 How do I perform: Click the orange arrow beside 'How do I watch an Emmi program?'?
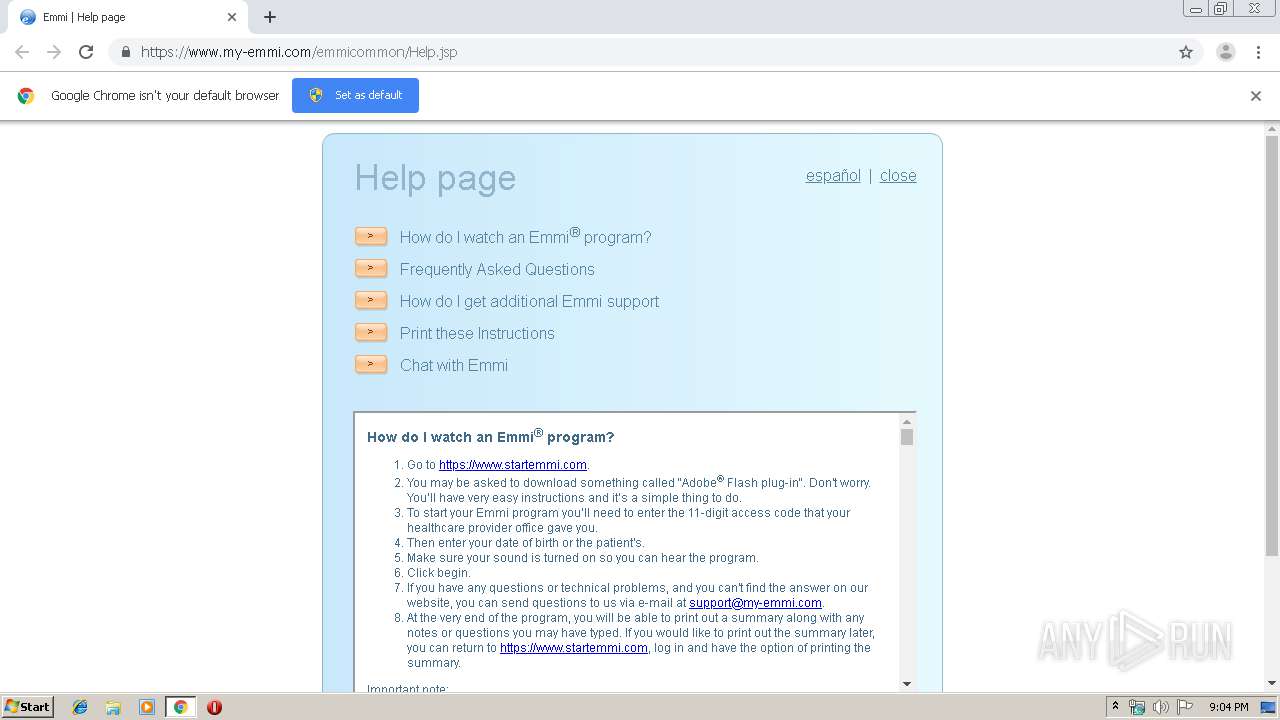pos(371,237)
